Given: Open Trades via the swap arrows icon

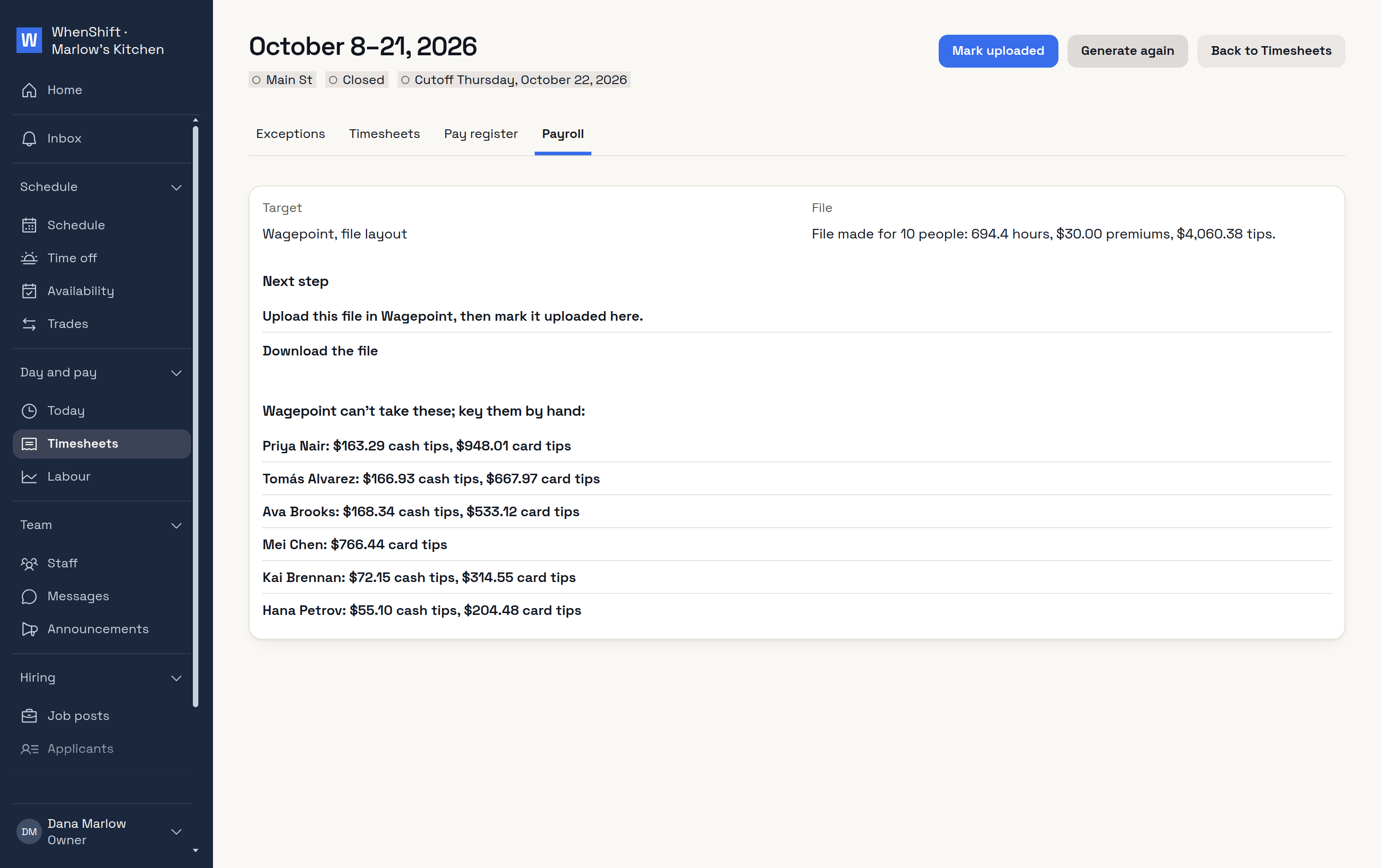Looking at the screenshot, I should point(29,324).
